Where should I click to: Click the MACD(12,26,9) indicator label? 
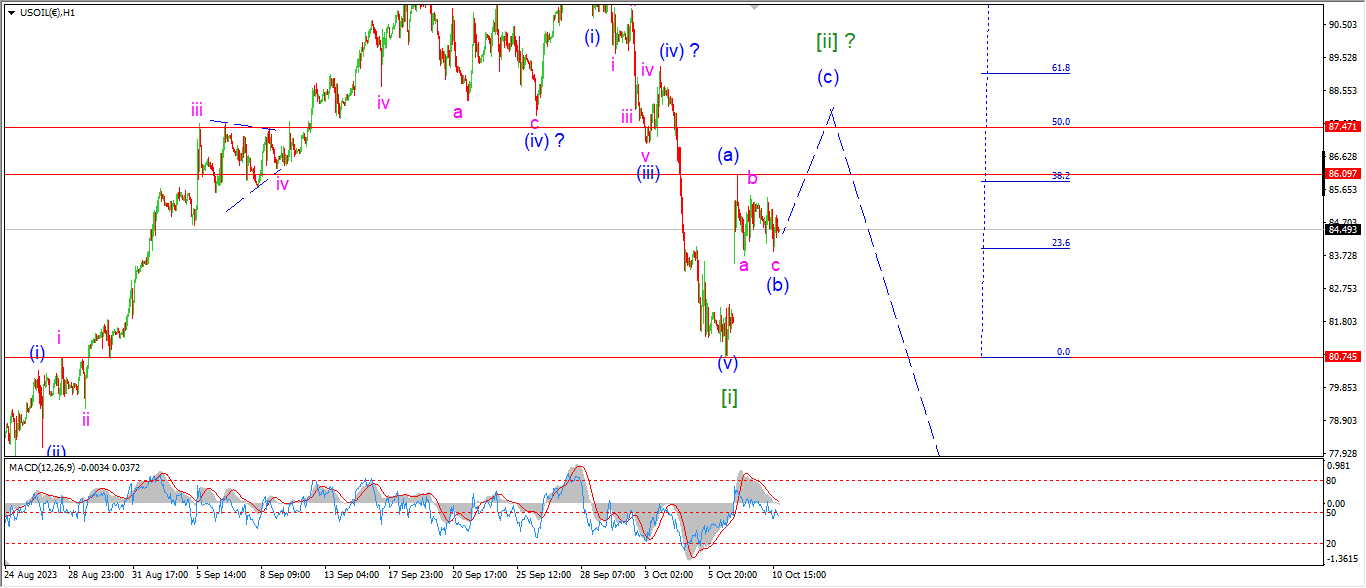pos(40,467)
